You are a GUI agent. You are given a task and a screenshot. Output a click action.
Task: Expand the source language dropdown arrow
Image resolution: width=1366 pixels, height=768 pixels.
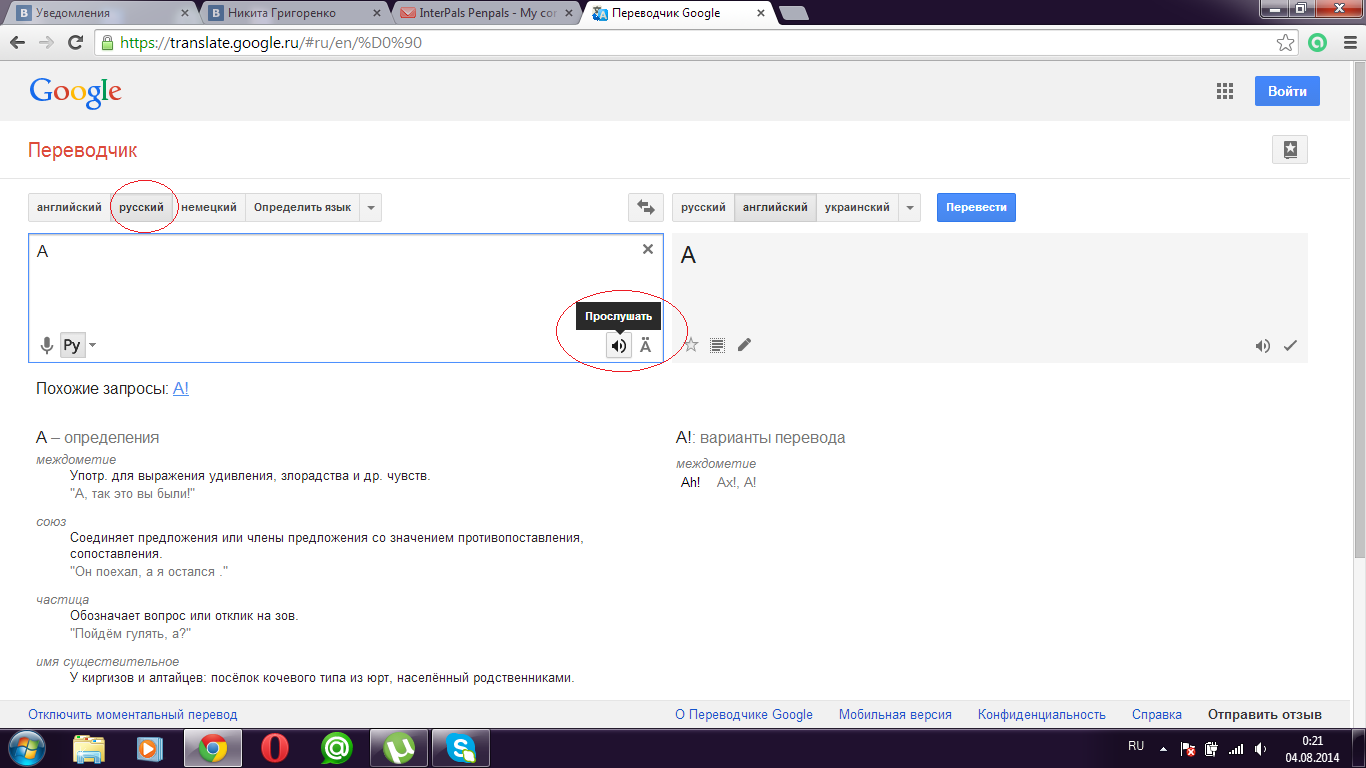(371, 208)
